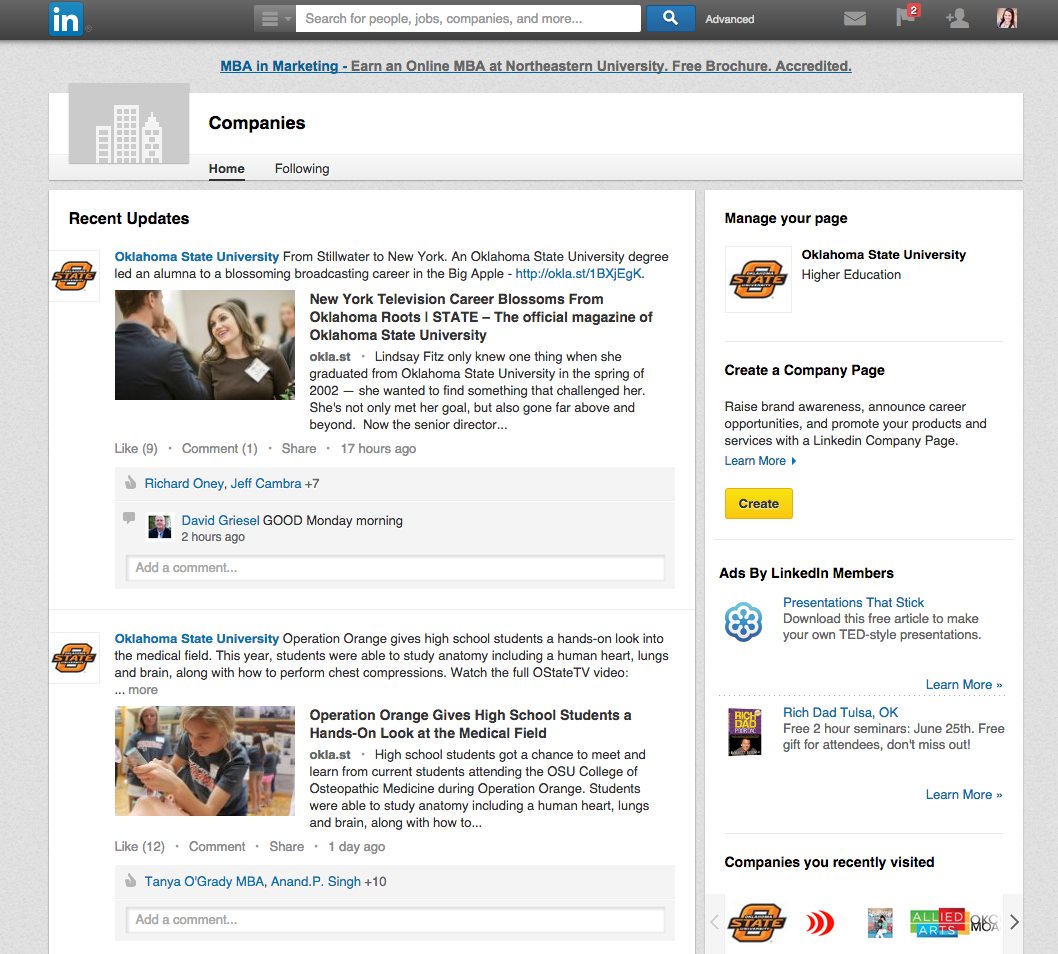The height and width of the screenshot is (954, 1058).
Task: Like the Operation Orange post
Action: [140, 847]
